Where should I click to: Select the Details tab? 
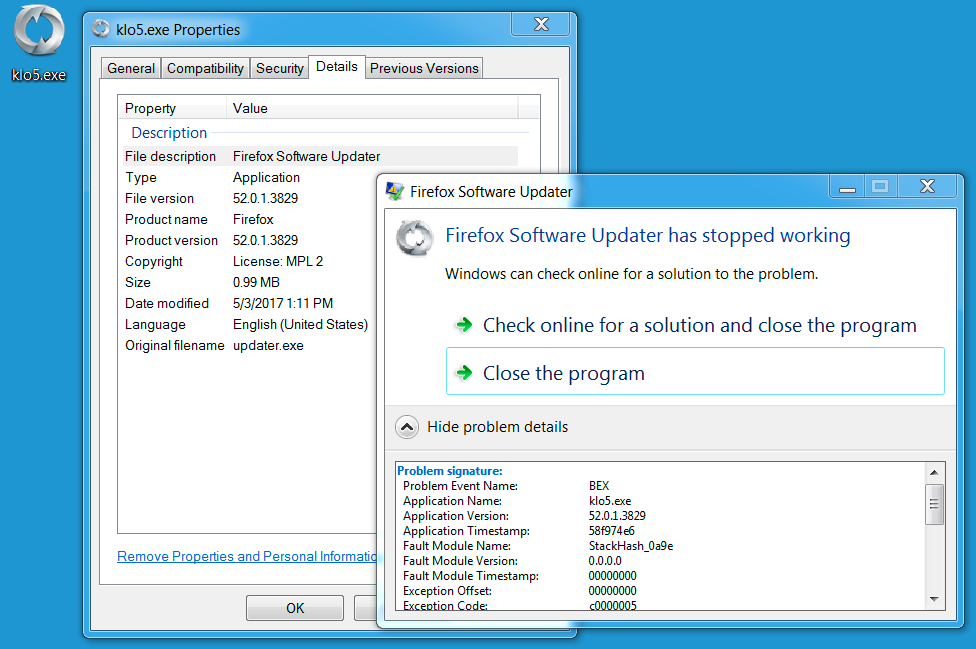[x=337, y=67]
